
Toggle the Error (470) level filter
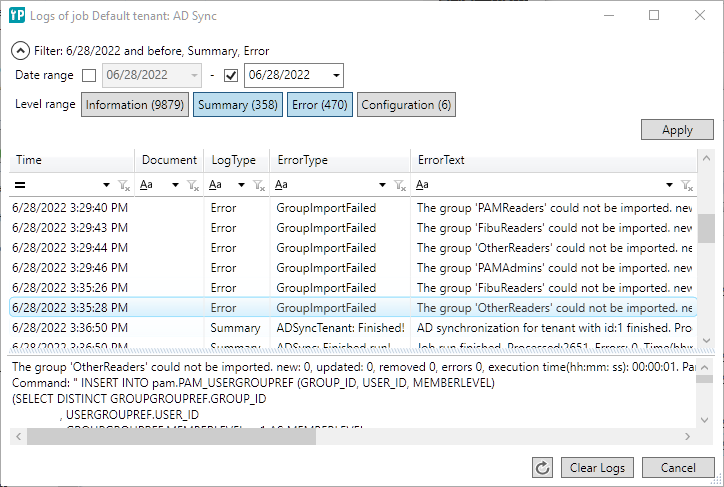[x=320, y=105]
